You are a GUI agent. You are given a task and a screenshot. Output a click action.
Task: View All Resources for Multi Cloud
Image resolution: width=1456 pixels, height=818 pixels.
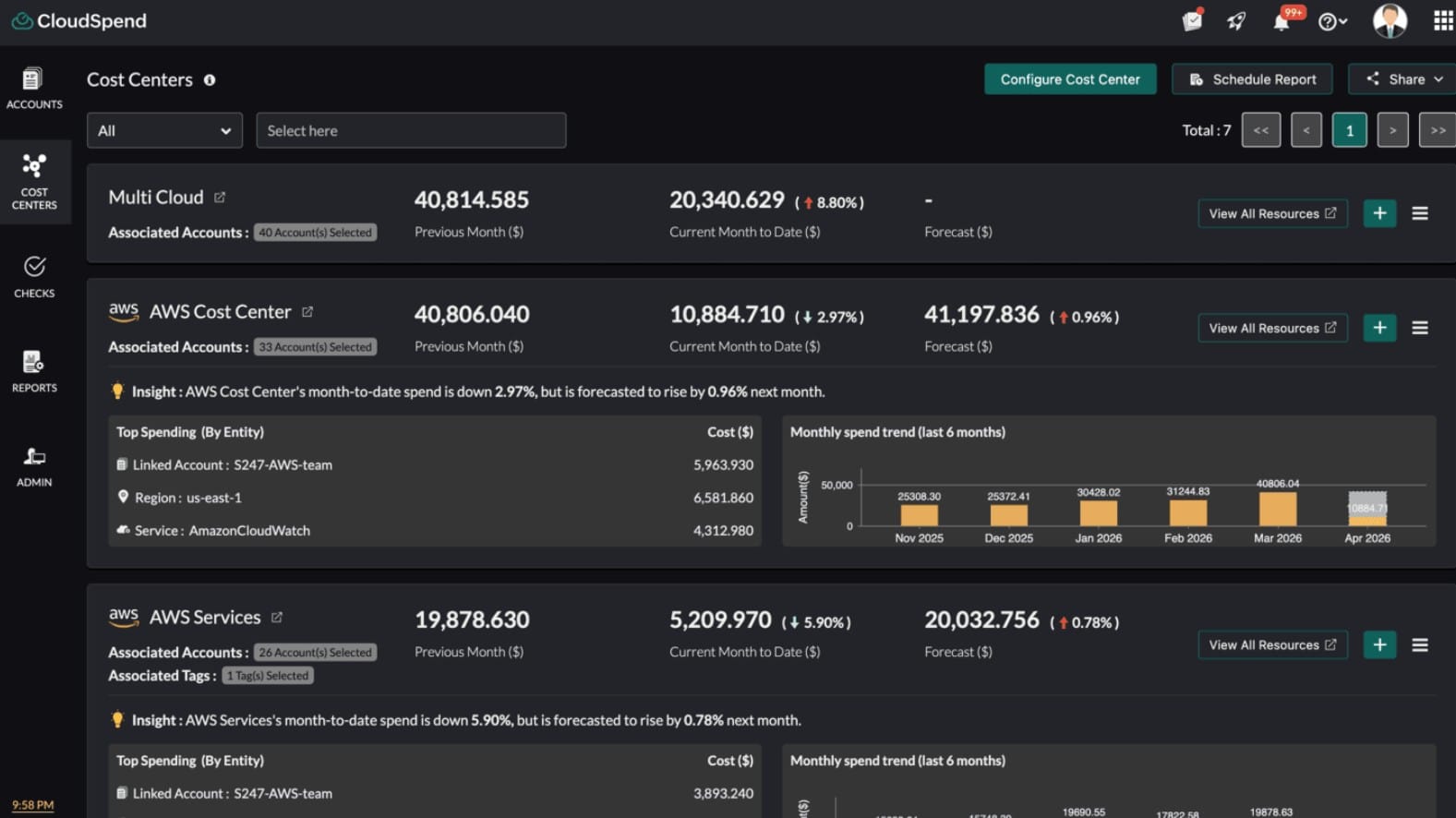1272,213
